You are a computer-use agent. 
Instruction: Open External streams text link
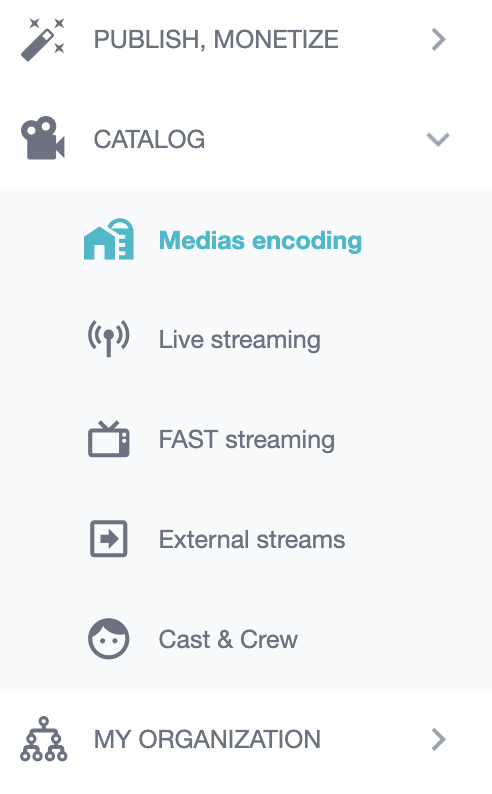coord(252,539)
